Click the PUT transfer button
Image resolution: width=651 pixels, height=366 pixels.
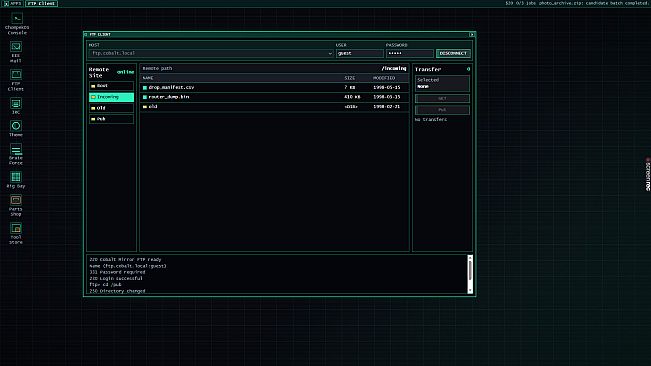click(x=442, y=110)
